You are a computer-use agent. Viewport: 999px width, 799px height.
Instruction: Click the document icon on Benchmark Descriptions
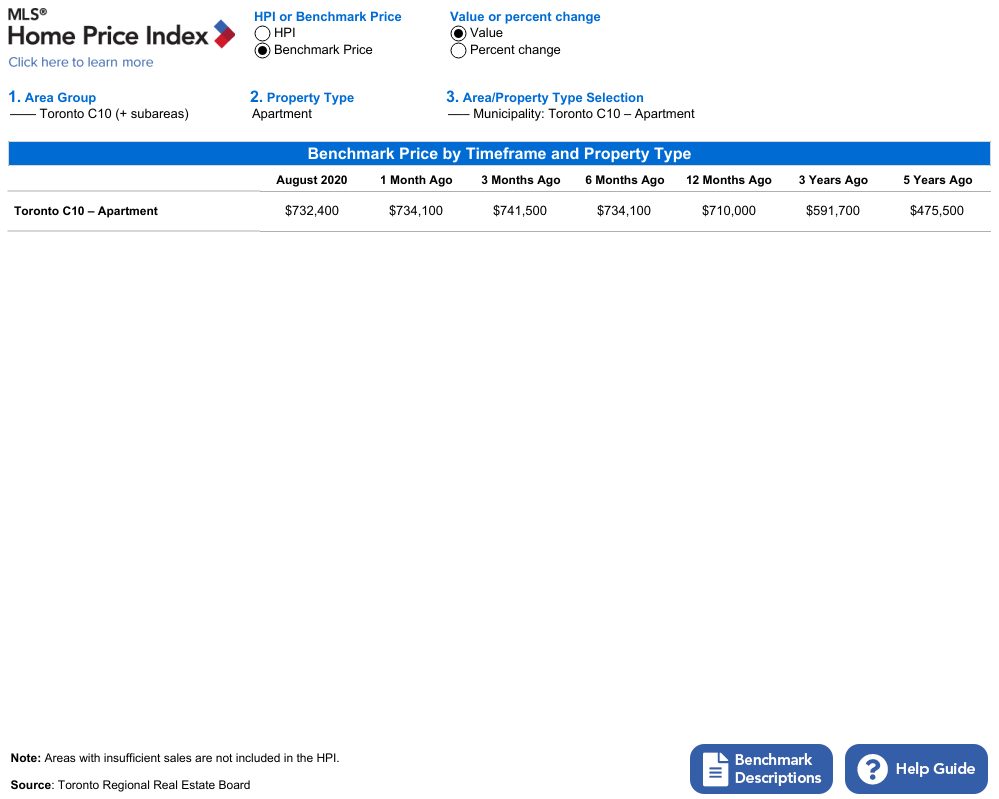715,769
